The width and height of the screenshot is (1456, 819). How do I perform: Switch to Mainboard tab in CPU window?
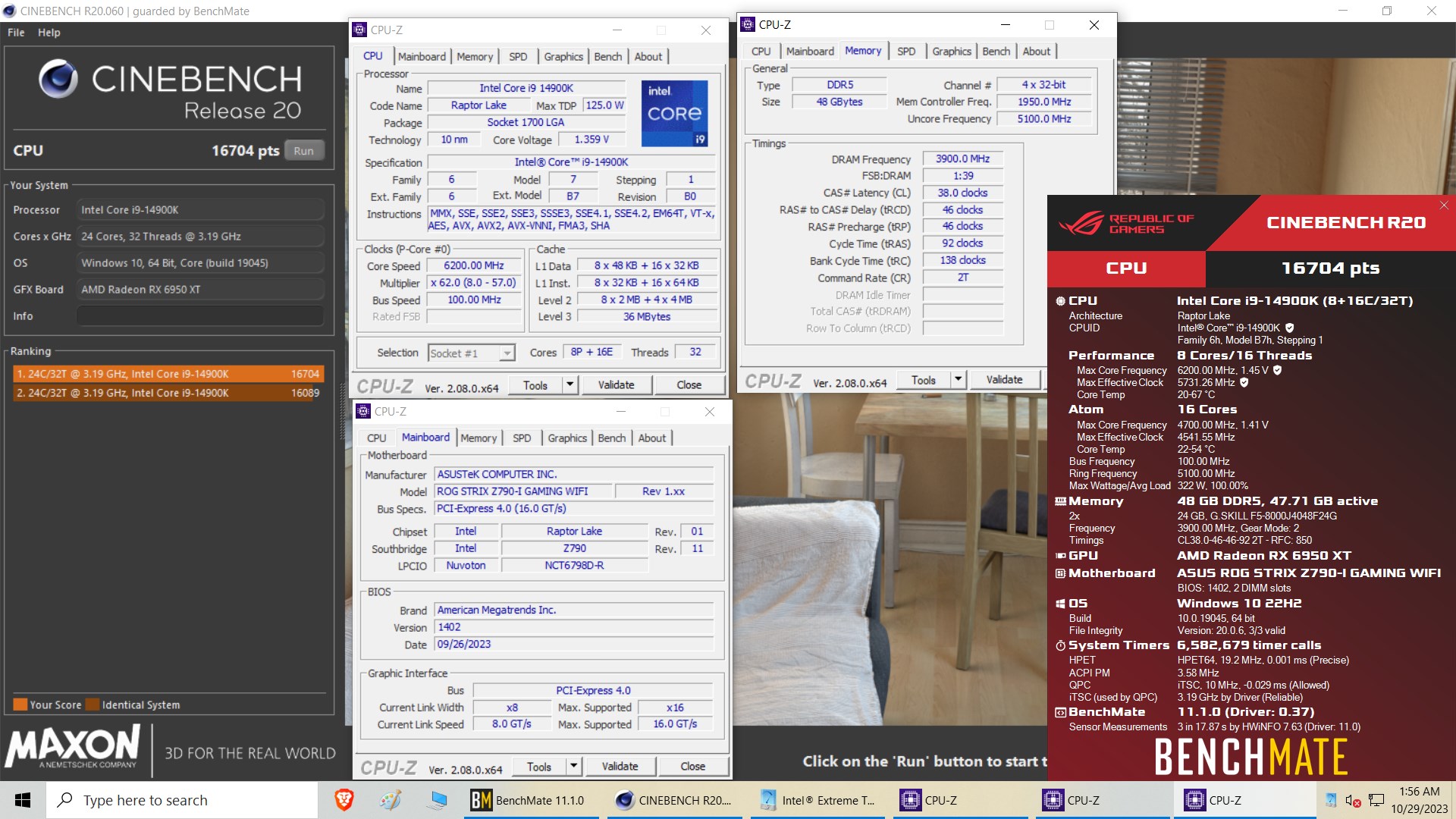coord(422,57)
